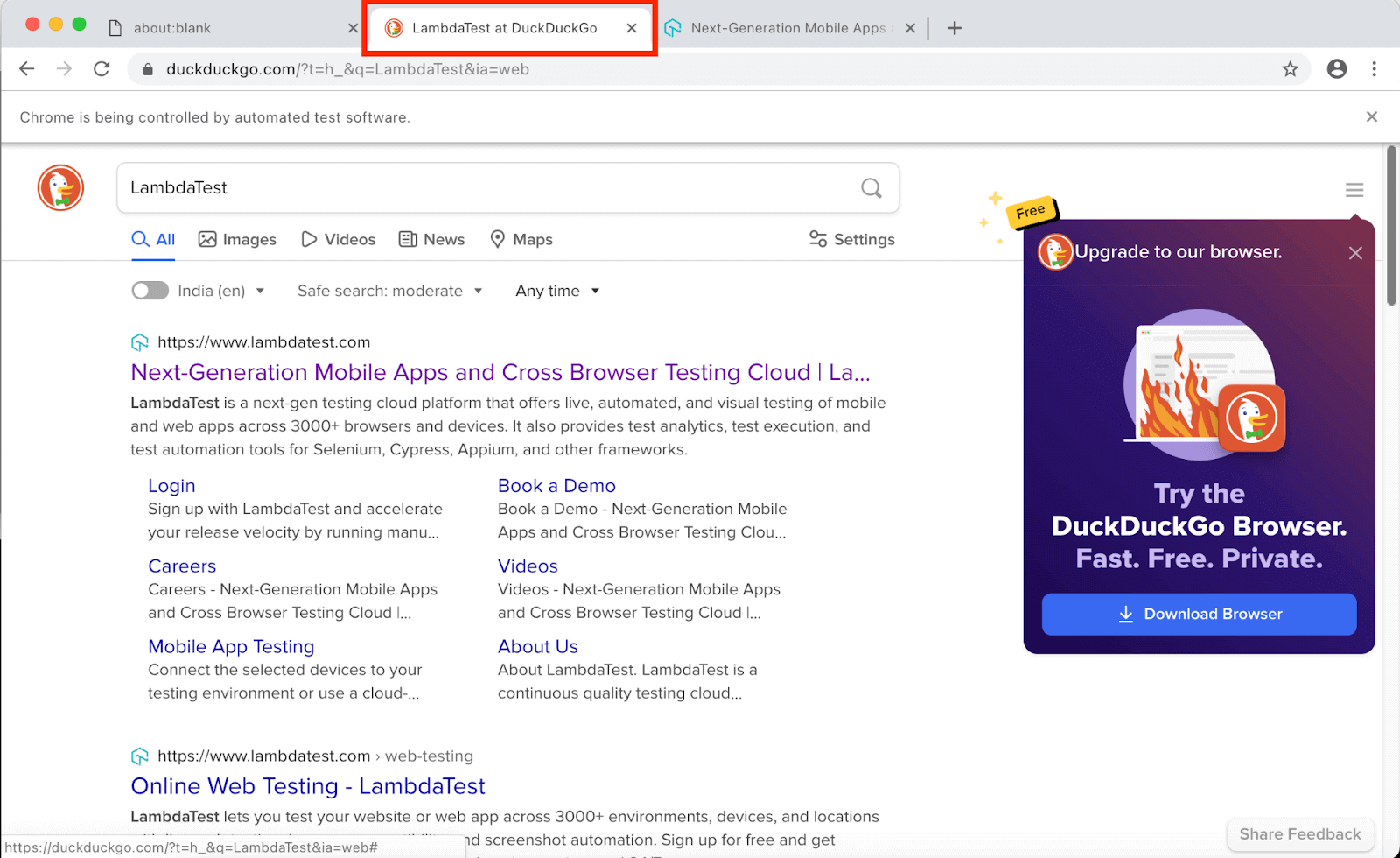
Task: Click the DuckDuckGo logo
Action: tap(60, 187)
